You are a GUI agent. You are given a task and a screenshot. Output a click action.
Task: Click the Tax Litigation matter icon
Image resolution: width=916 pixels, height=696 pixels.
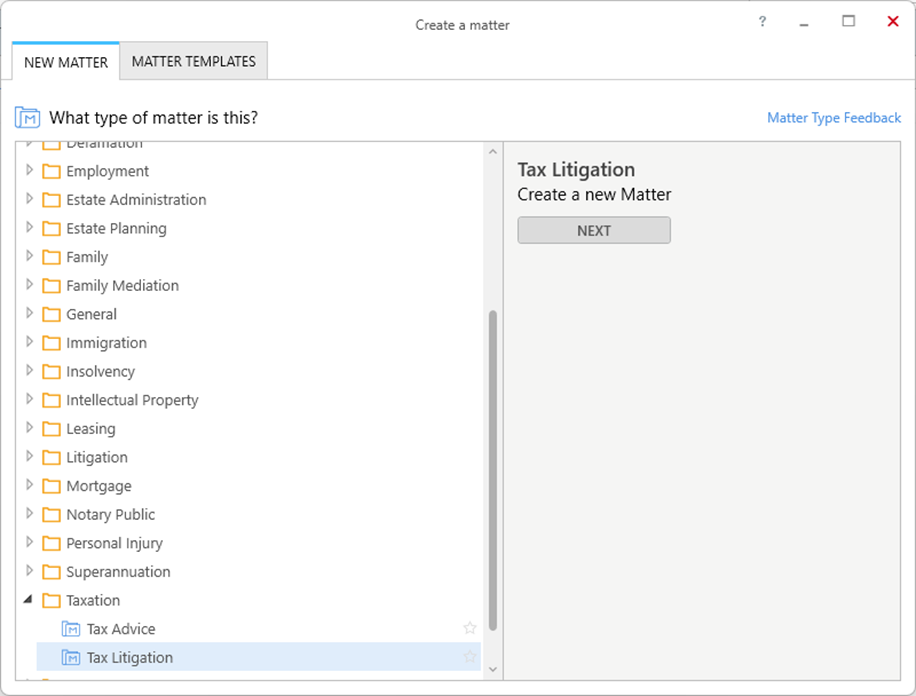coord(71,658)
